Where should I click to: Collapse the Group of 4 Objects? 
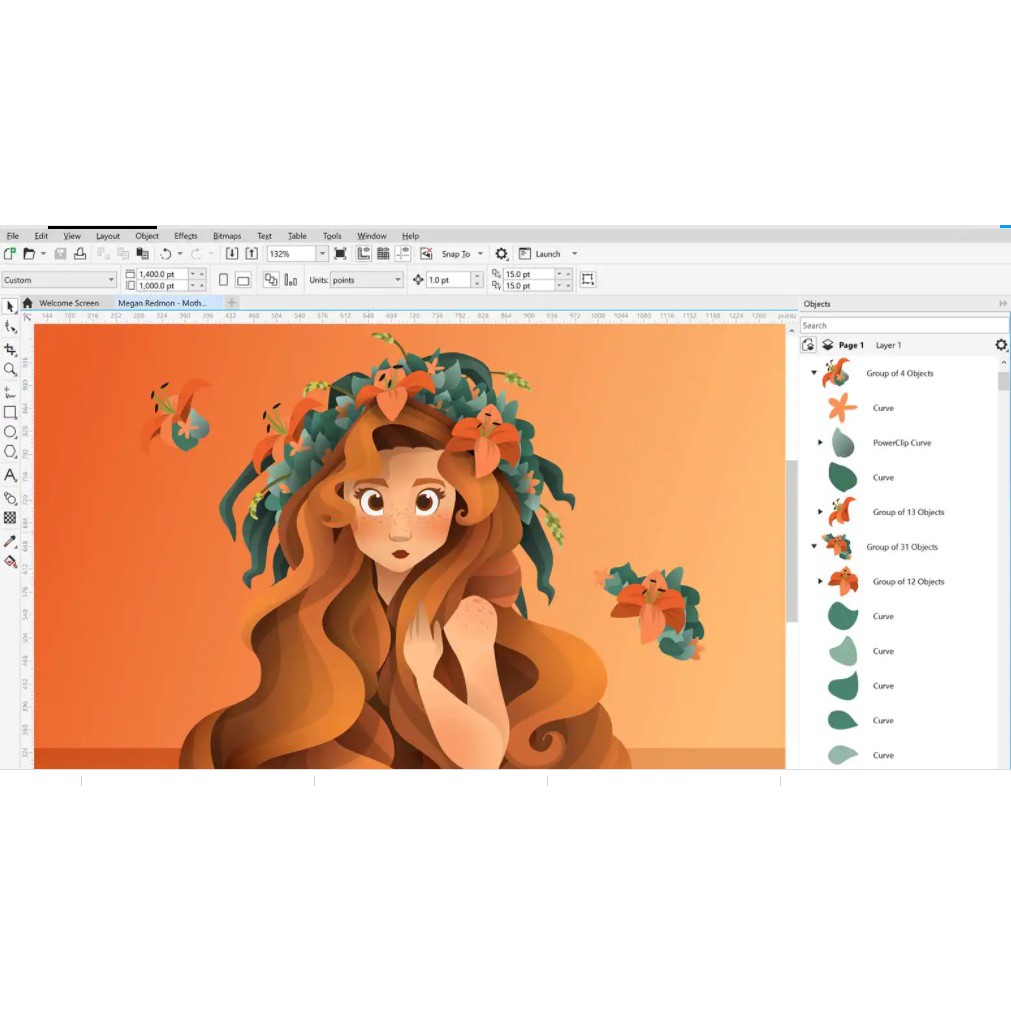tap(814, 373)
